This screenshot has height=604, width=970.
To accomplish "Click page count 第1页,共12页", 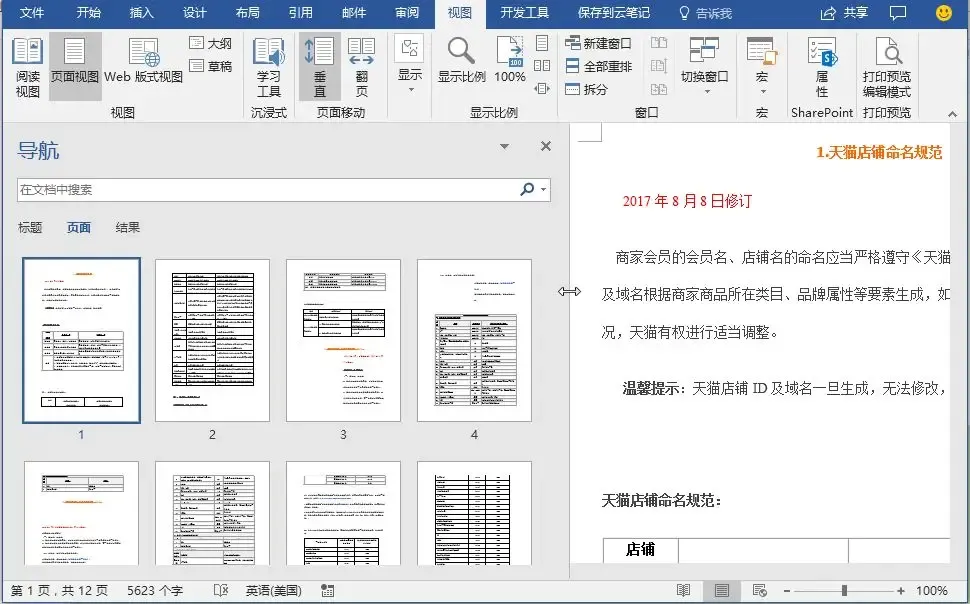I will [59, 591].
